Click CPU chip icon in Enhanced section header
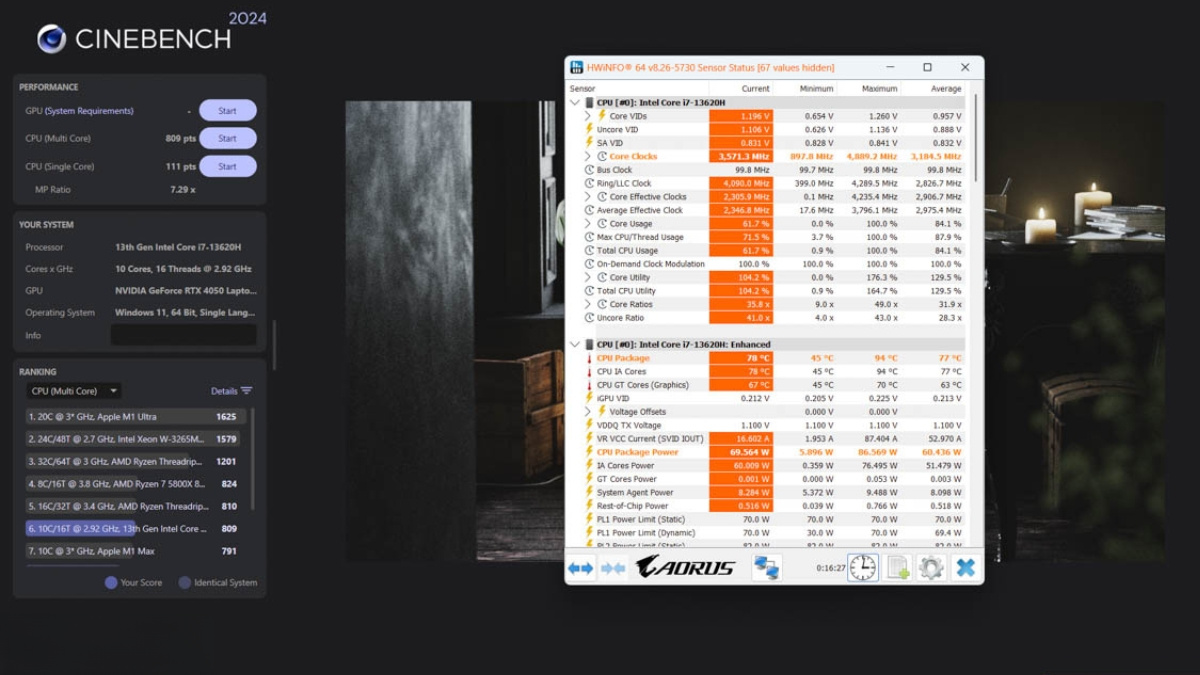 [x=590, y=344]
